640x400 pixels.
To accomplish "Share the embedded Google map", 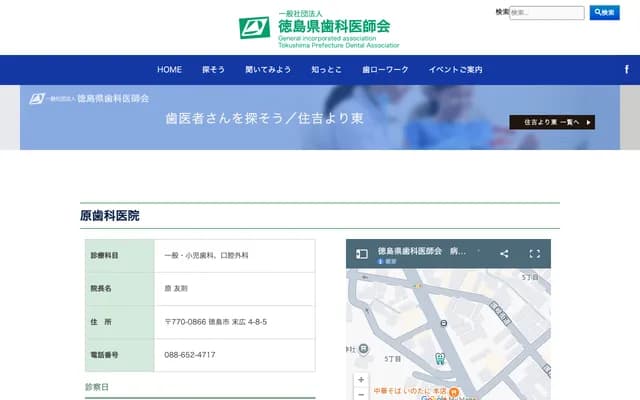I will coord(504,254).
